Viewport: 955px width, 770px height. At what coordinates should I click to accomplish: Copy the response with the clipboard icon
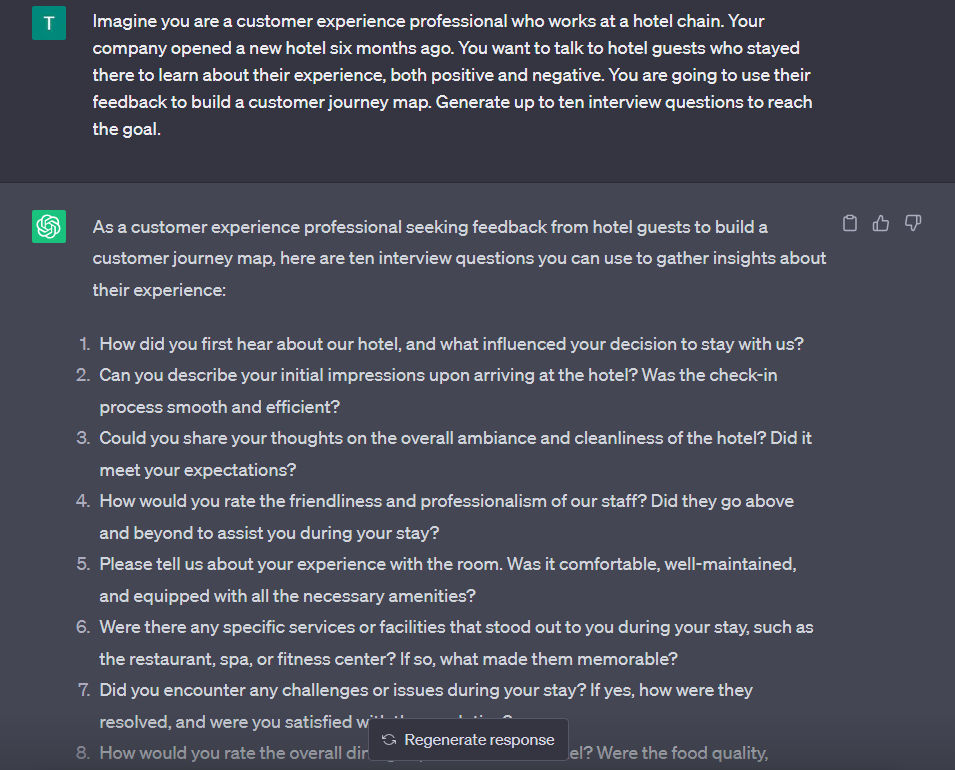click(x=850, y=224)
